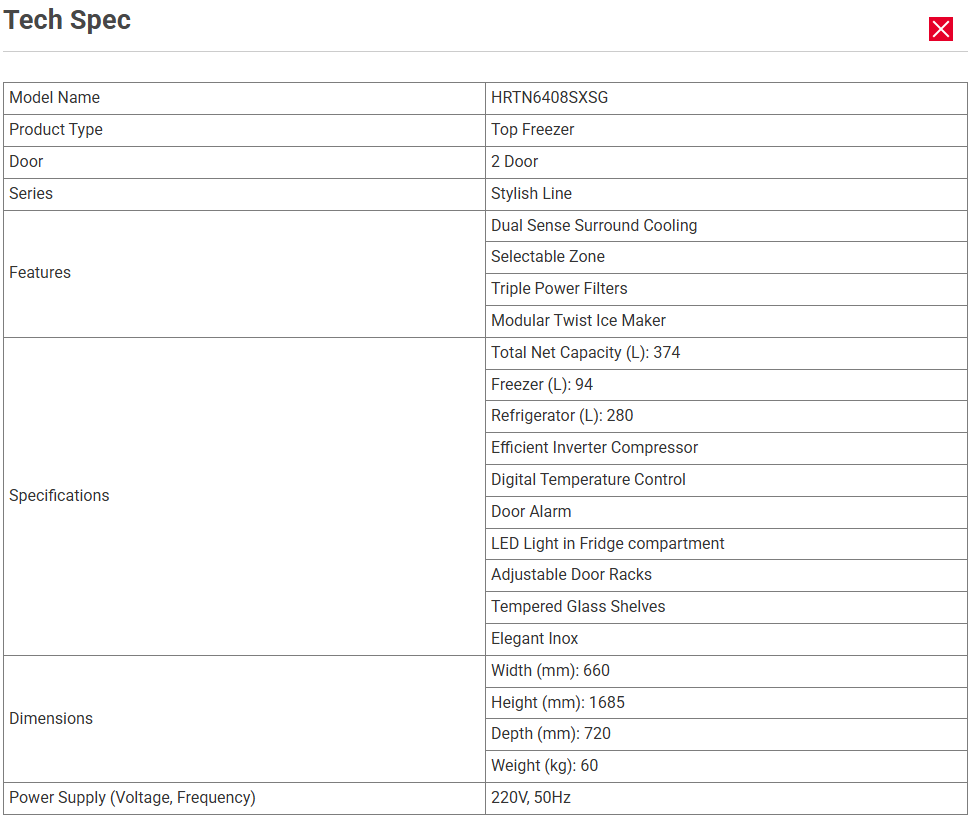Screen dimensions: 971x820
Task: Select LED Light in Fridge compartment
Action: pos(607,544)
